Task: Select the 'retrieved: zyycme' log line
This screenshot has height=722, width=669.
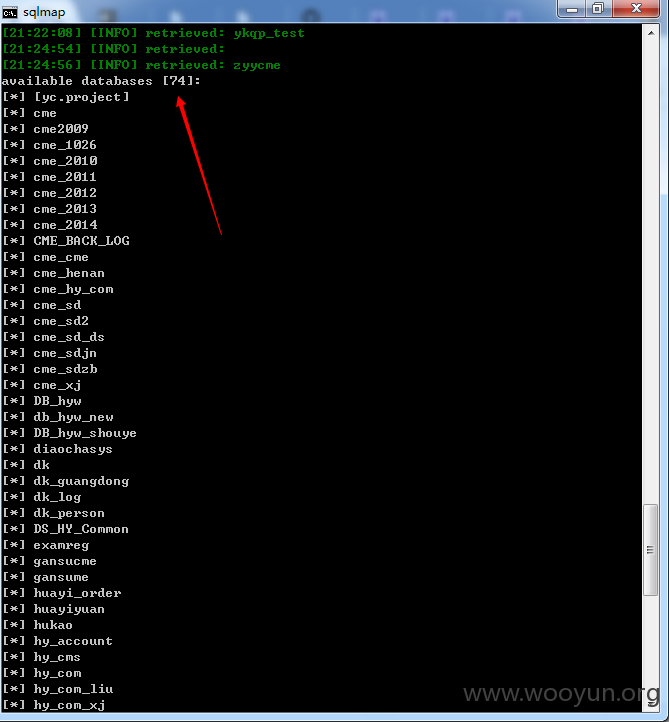Action: click(141, 65)
